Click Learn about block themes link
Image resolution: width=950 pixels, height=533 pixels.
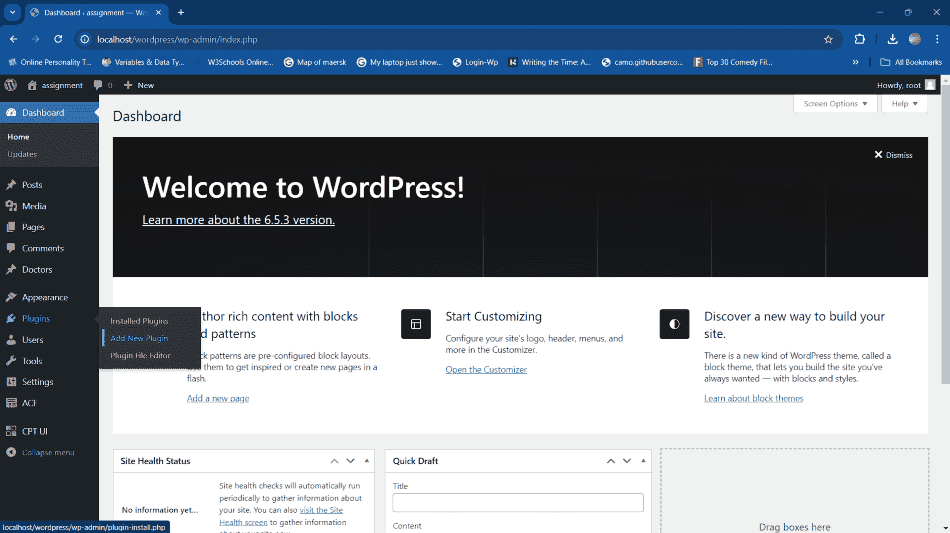coord(754,399)
